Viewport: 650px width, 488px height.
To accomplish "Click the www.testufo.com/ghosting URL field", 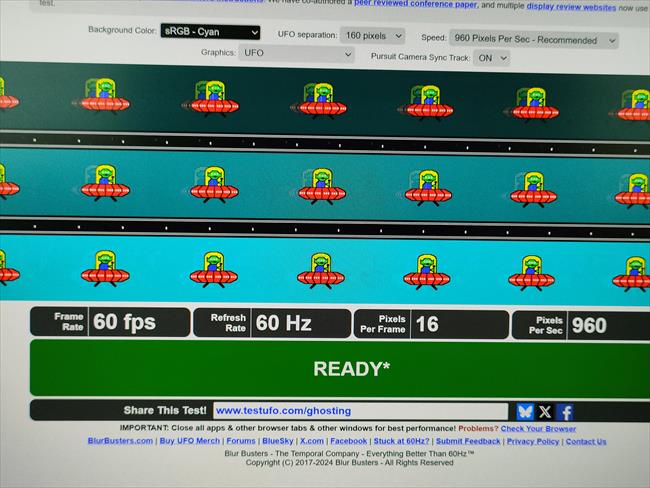I will pyautogui.click(x=361, y=411).
